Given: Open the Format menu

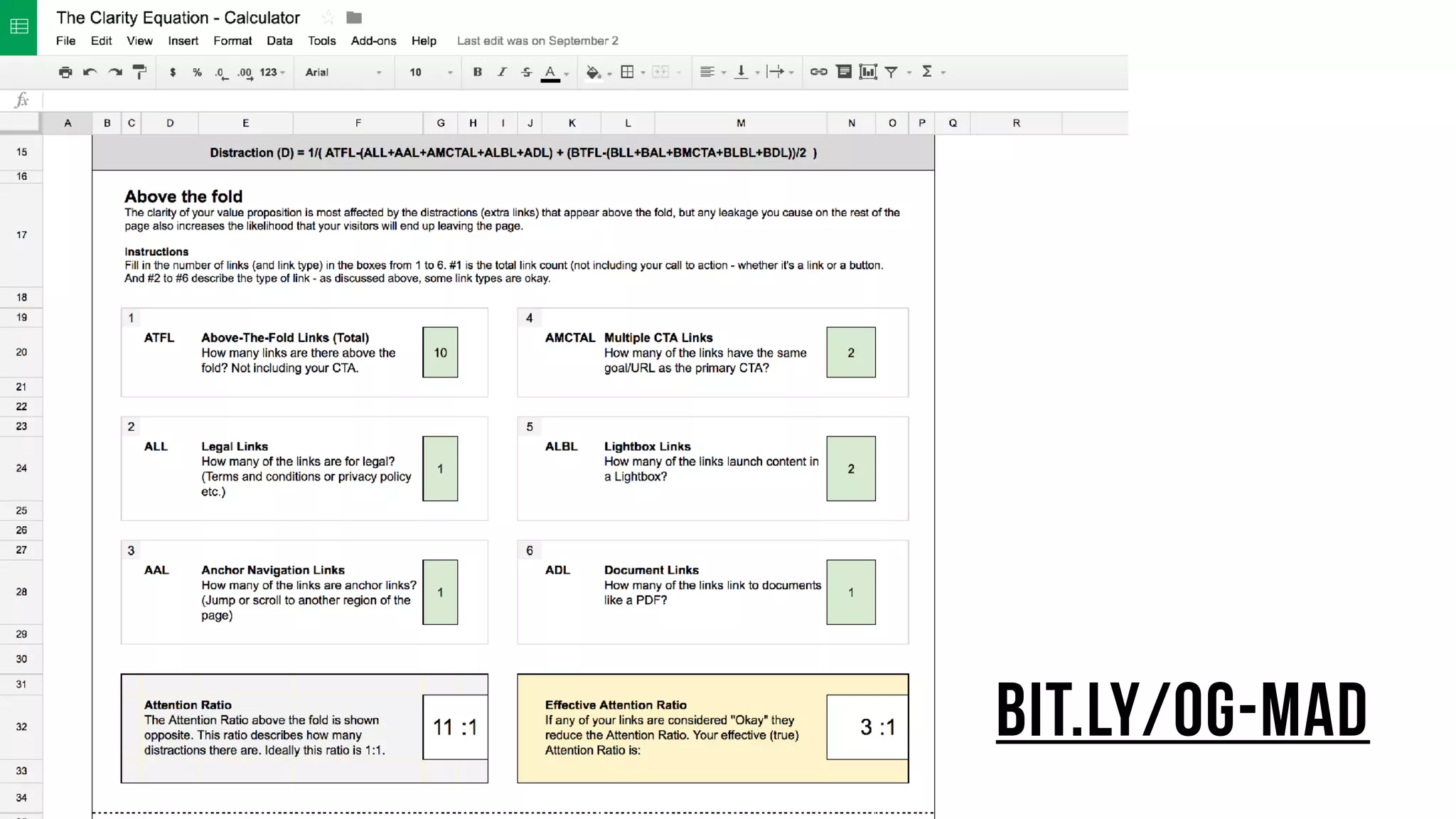Looking at the screenshot, I should point(232,41).
